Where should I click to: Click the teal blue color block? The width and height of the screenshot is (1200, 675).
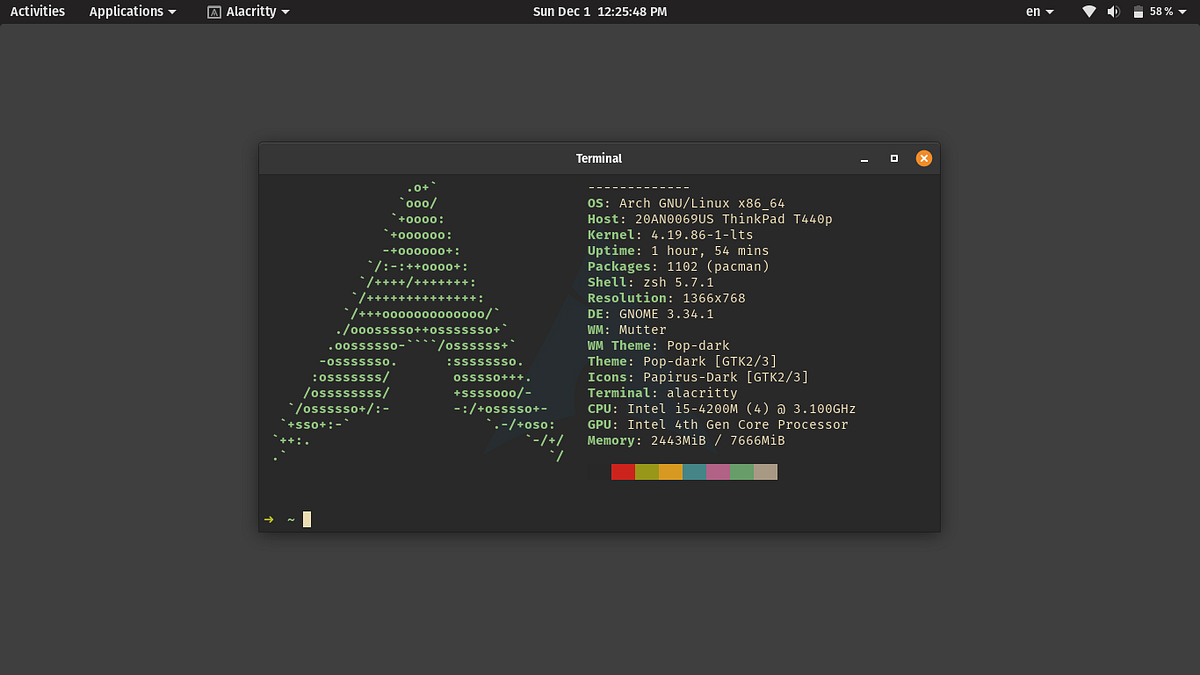click(x=695, y=471)
